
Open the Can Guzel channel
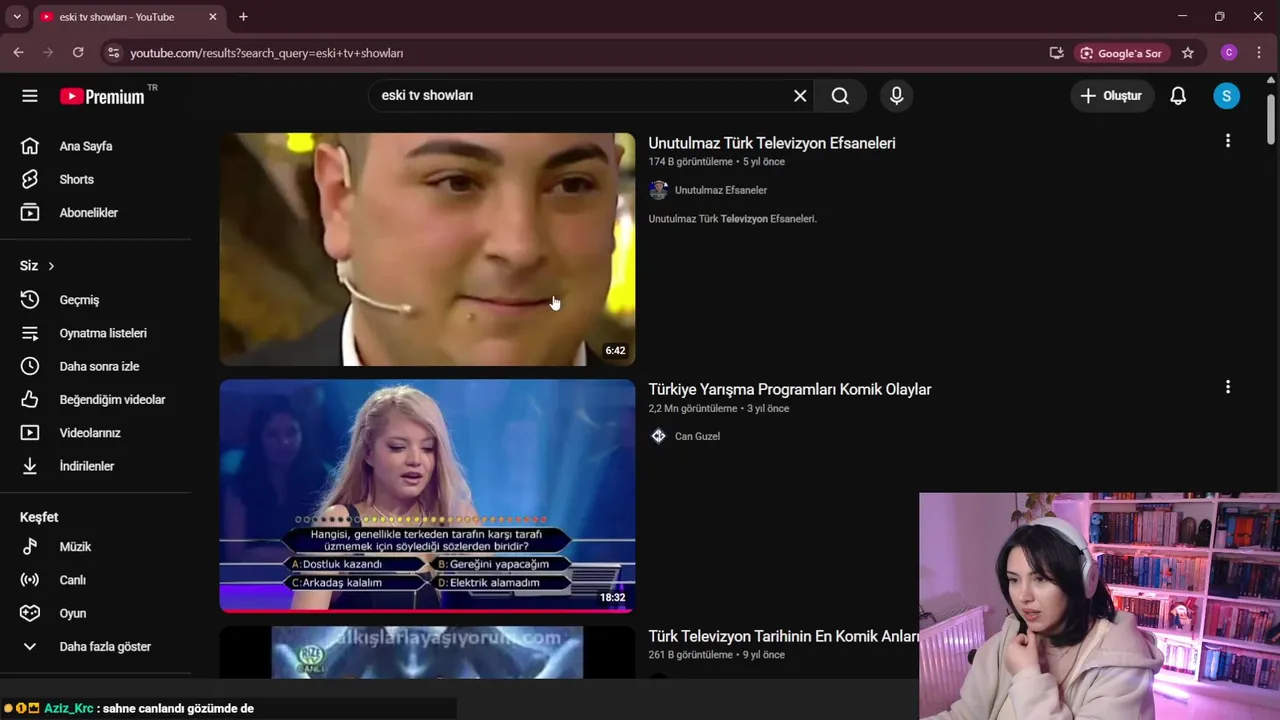click(x=697, y=436)
